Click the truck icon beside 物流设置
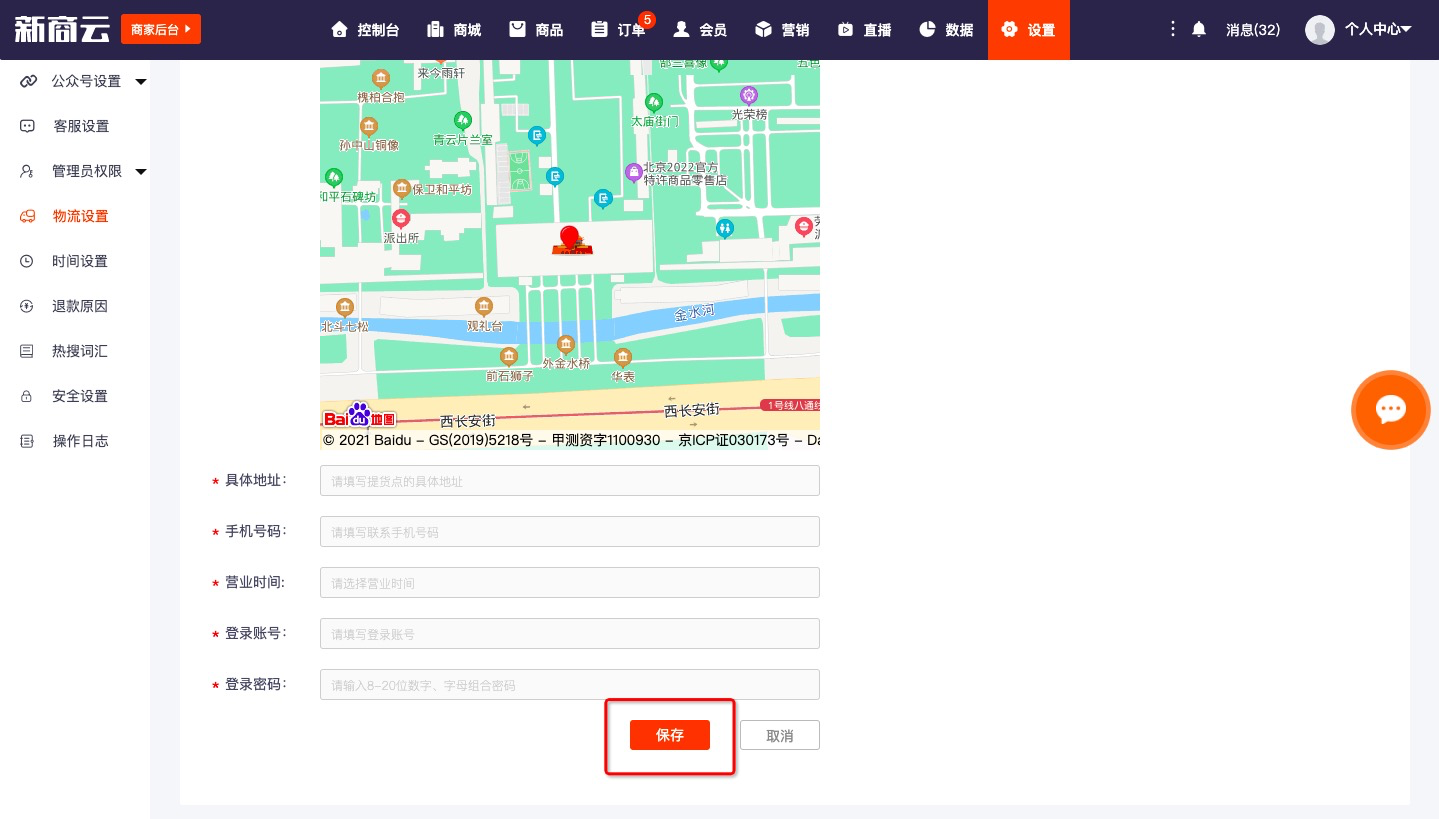The image size is (1439, 819). 28,216
